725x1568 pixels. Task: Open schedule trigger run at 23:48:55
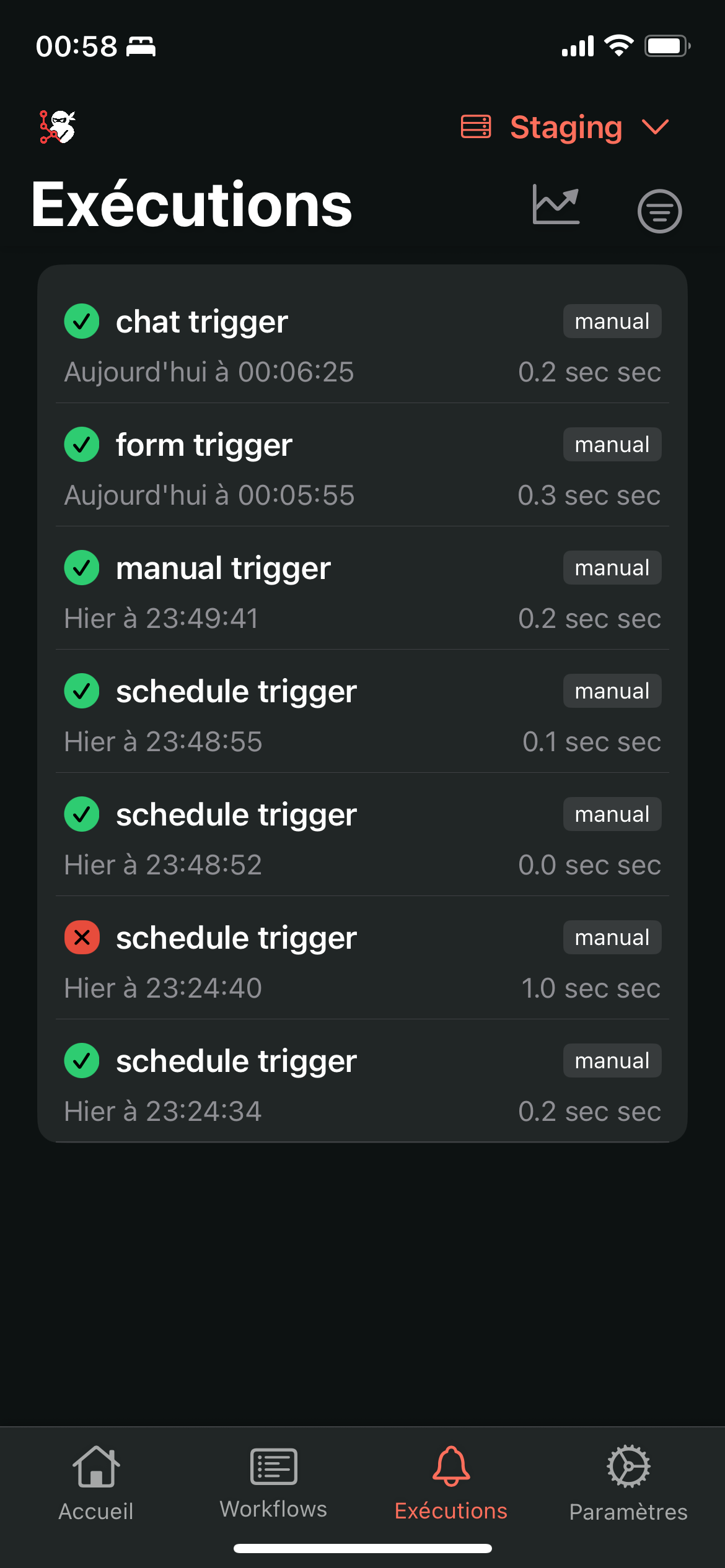pos(362,712)
